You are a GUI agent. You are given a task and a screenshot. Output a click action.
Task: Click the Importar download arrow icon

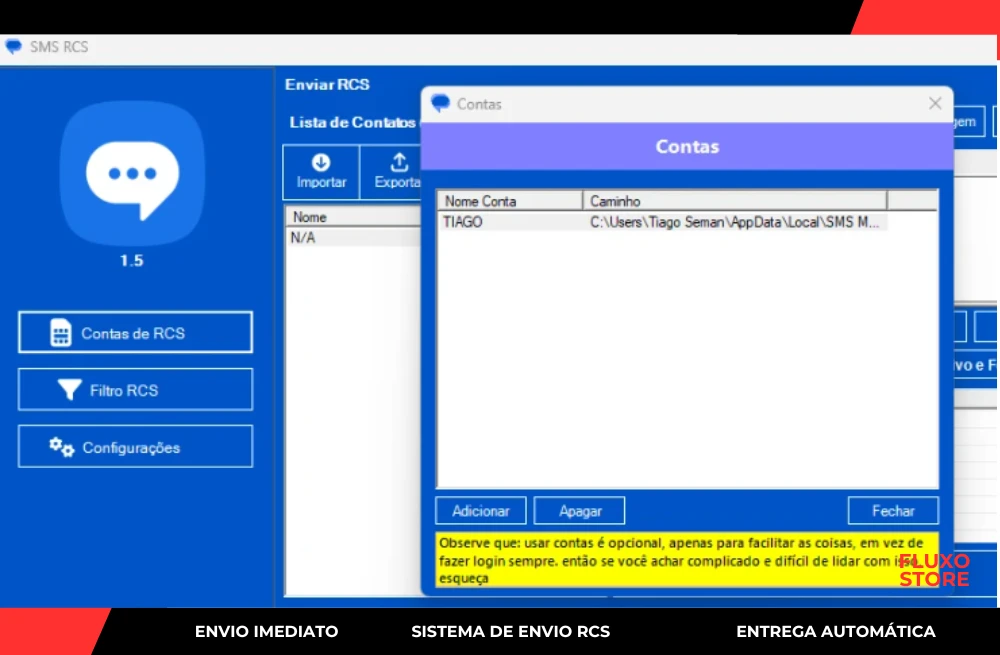coord(321,162)
